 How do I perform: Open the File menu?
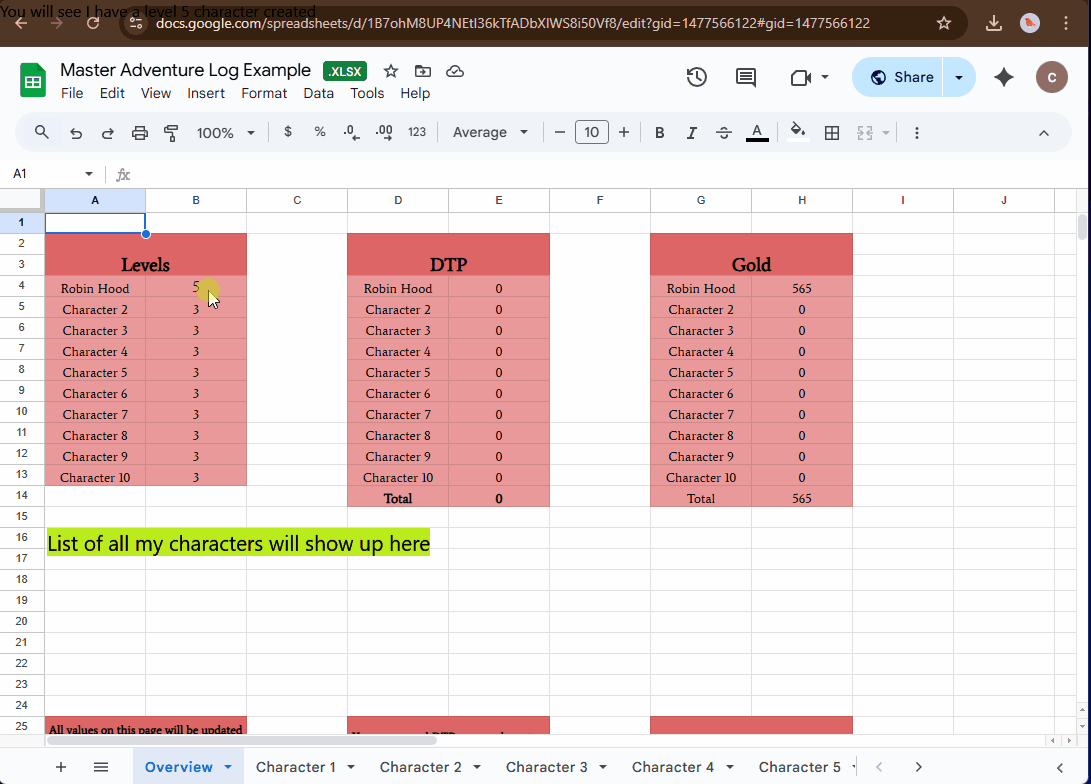72,93
